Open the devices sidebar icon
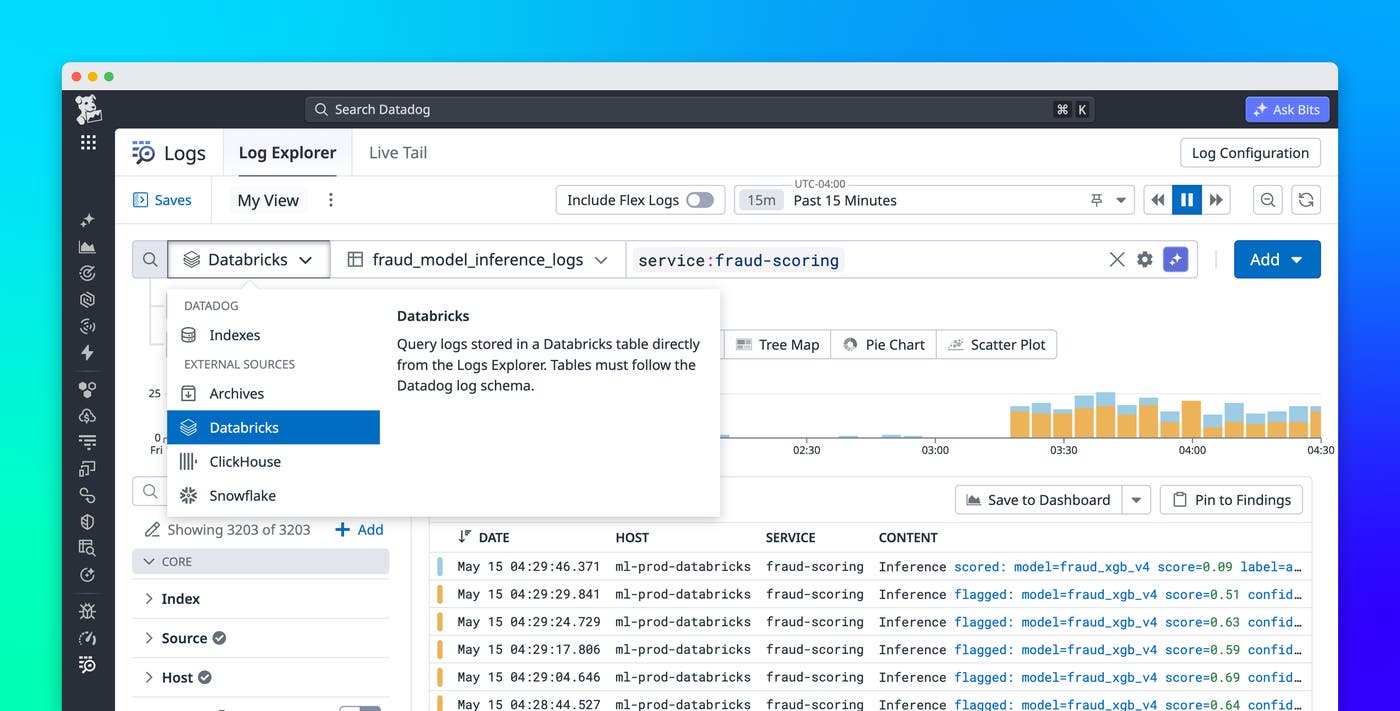The image size is (1400, 711). 88,468
